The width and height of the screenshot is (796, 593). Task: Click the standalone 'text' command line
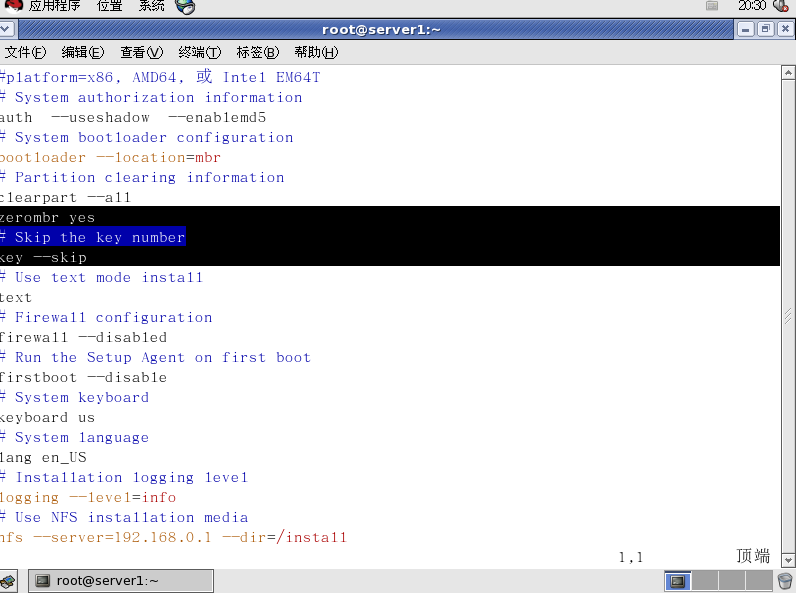[16, 298]
